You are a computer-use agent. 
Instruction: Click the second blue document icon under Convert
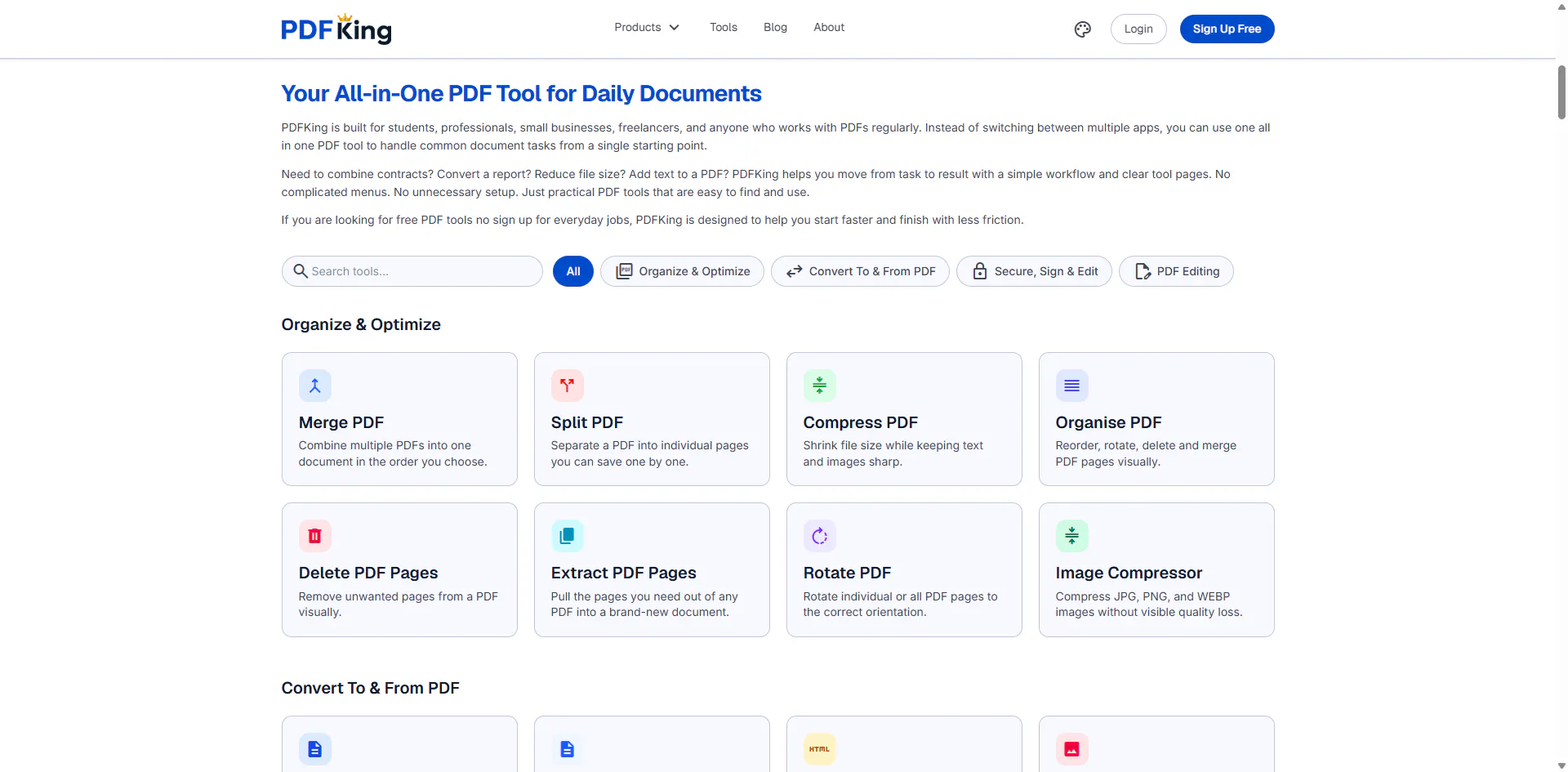click(x=567, y=749)
